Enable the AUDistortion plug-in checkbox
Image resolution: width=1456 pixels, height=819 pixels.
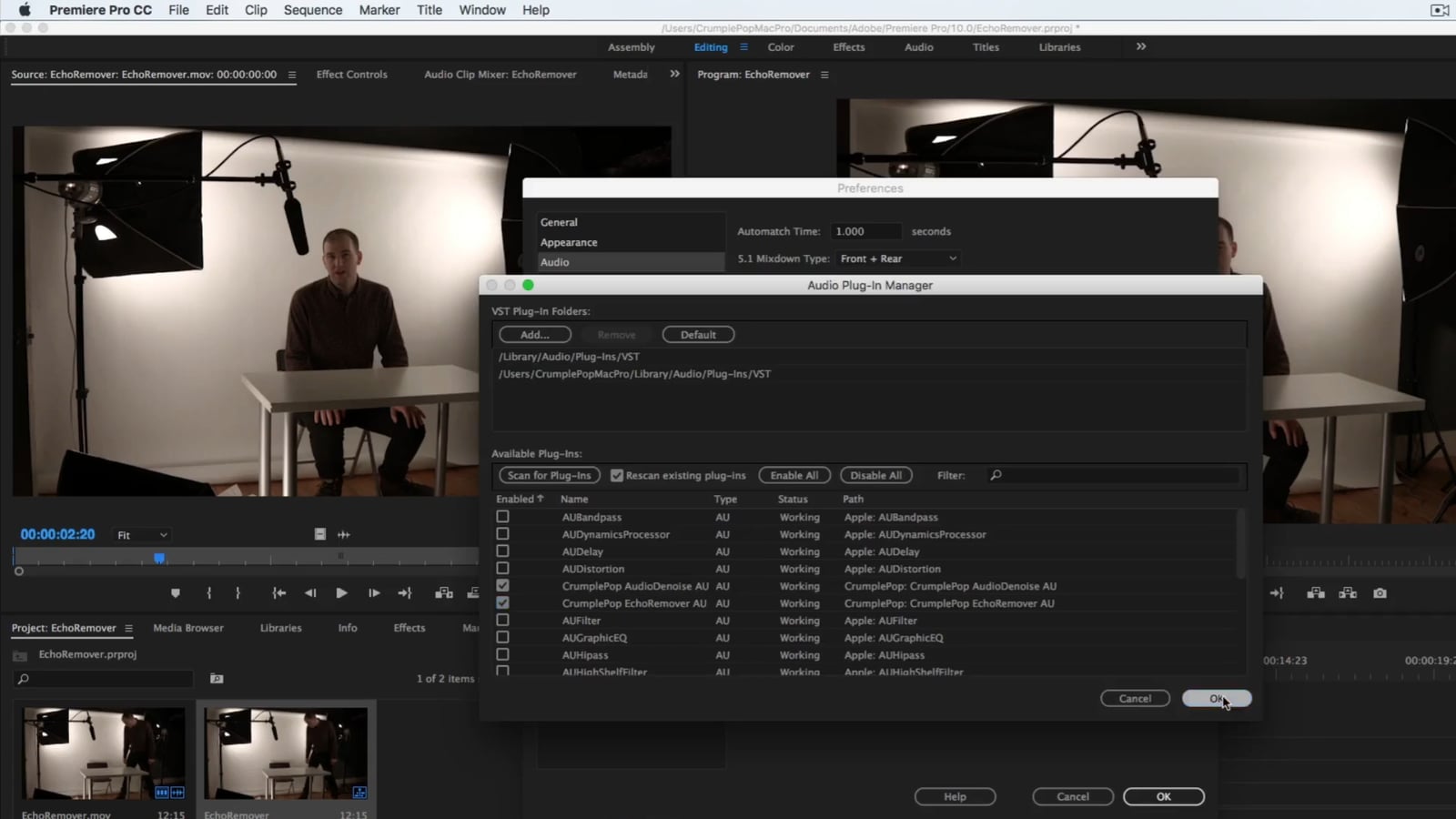click(x=502, y=569)
